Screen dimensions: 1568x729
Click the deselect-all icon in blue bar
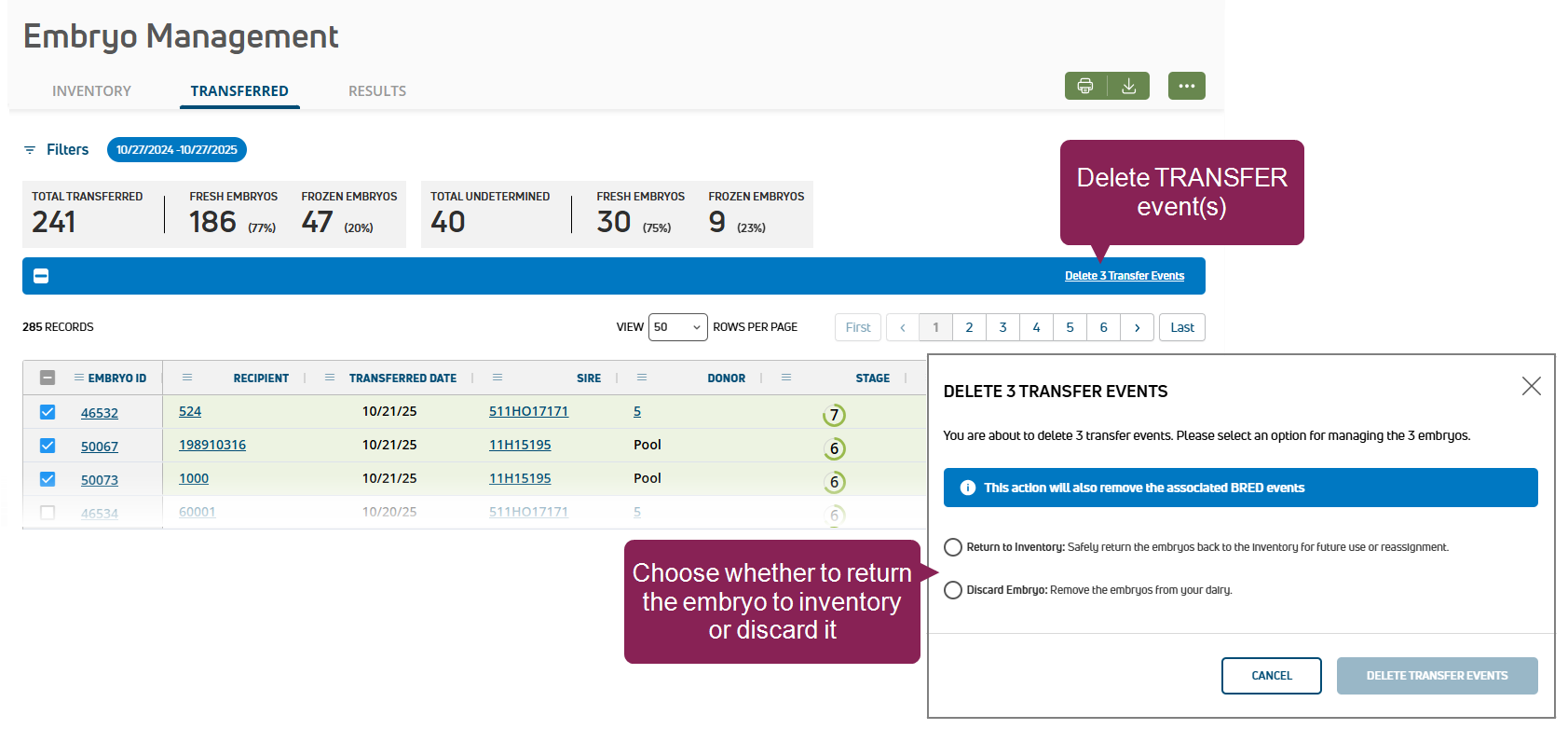click(41, 276)
